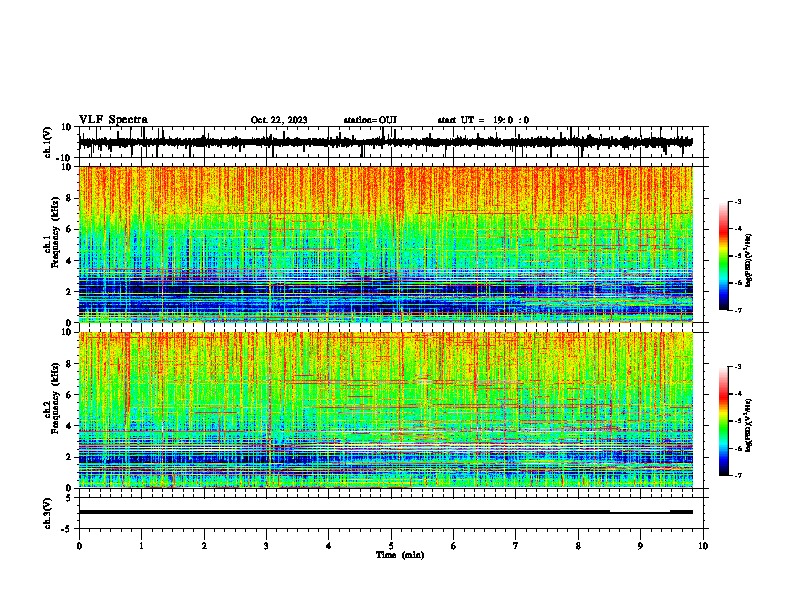Click the "-3" label on ch.1 color scale
The height and width of the screenshot is (612, 792).
(738, 201)
